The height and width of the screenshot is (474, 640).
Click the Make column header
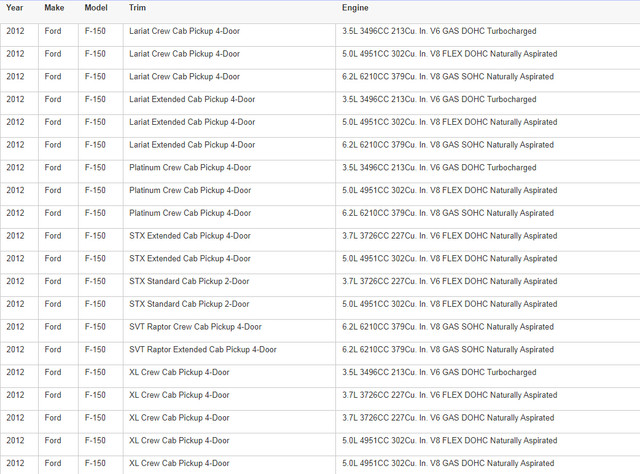tap(54, 8)
